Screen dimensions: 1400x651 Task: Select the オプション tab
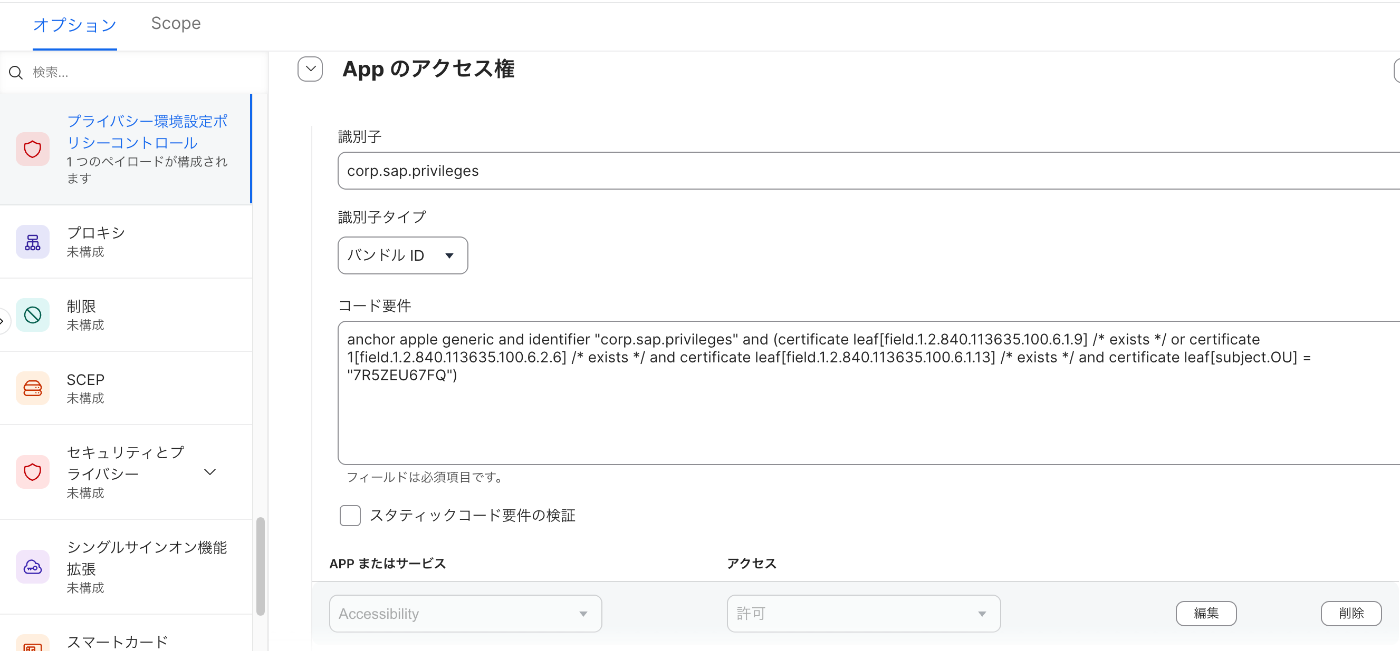tap(75, 25)
